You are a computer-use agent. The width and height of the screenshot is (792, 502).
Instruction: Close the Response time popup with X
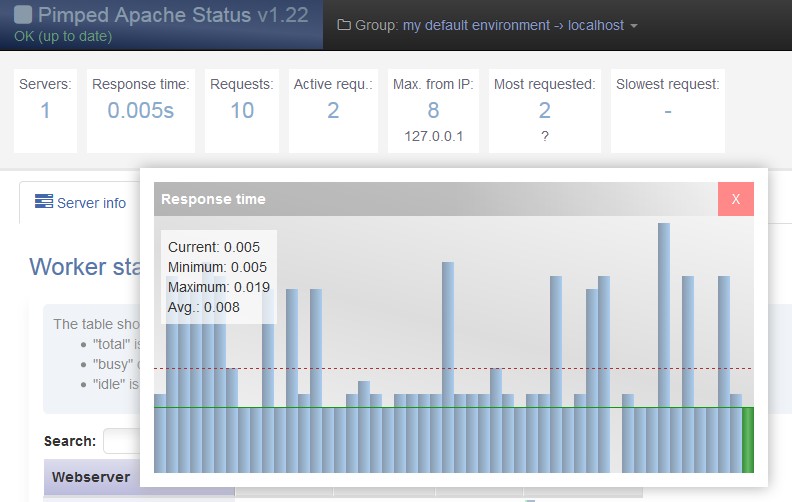tap(735, 199)
